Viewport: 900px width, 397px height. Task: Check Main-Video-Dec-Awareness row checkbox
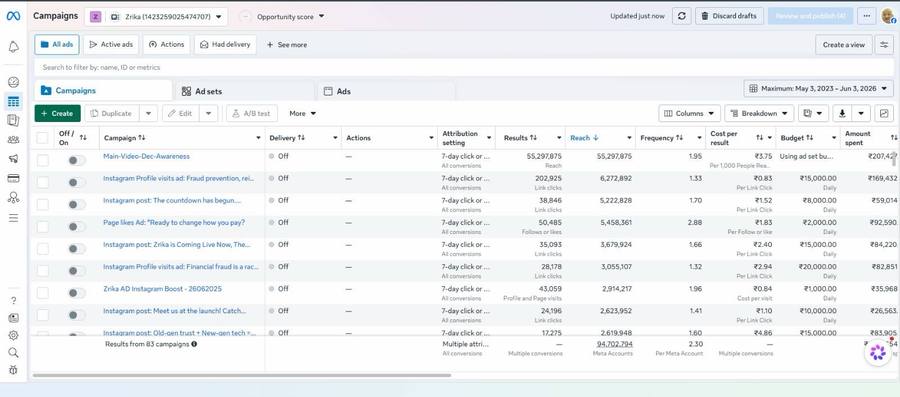click(42, 161)
